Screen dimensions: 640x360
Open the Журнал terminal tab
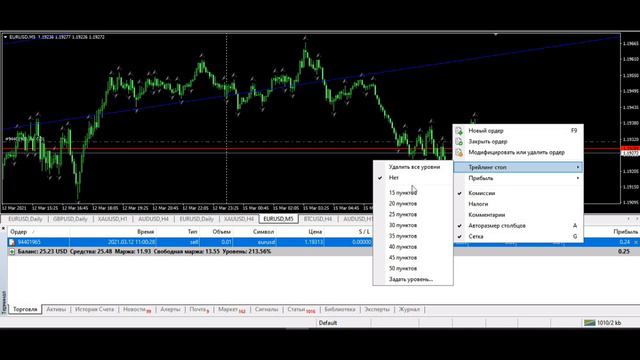[x=409, y=309]
